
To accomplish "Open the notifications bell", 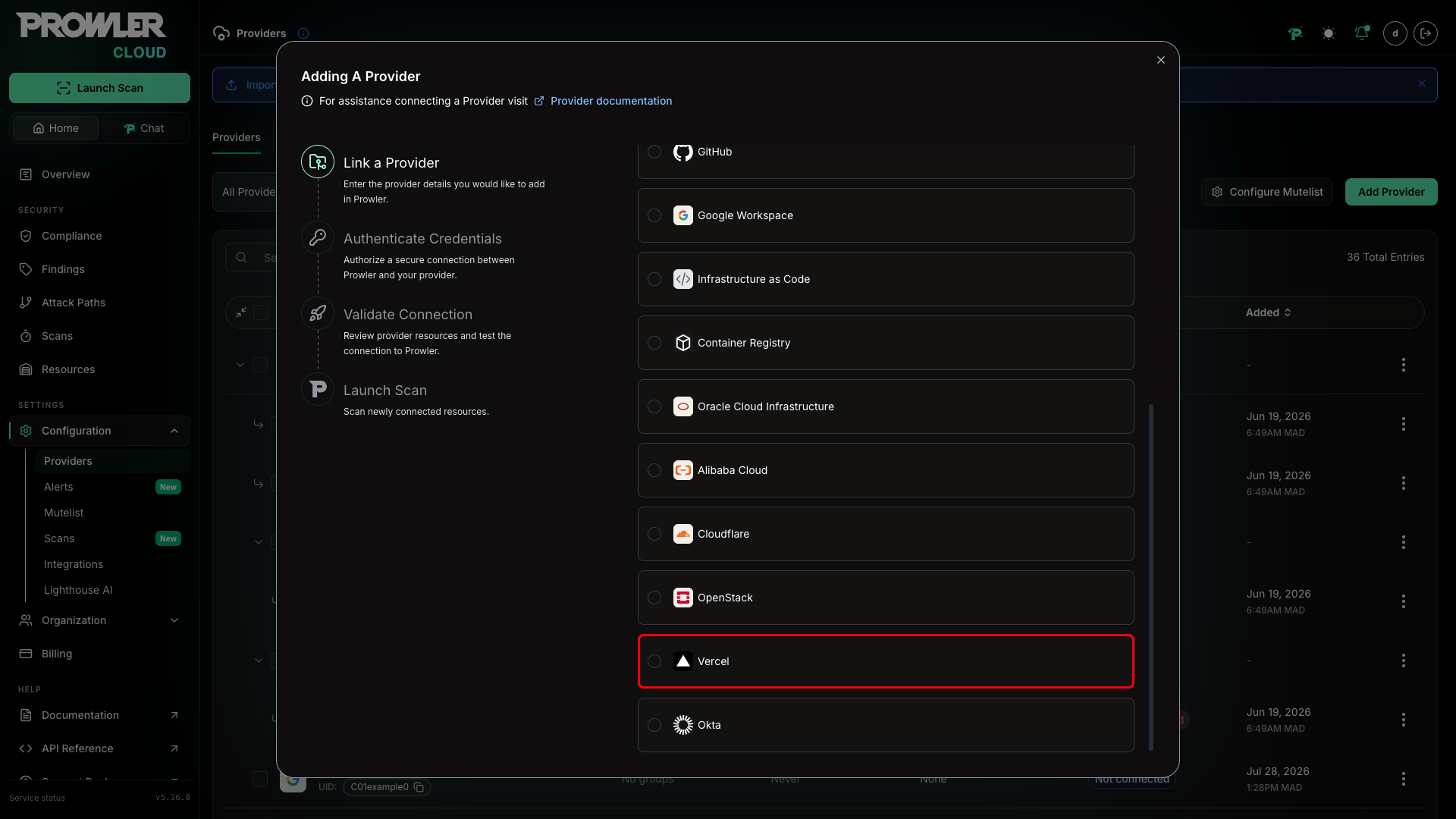I will [x=1362, y=33].
